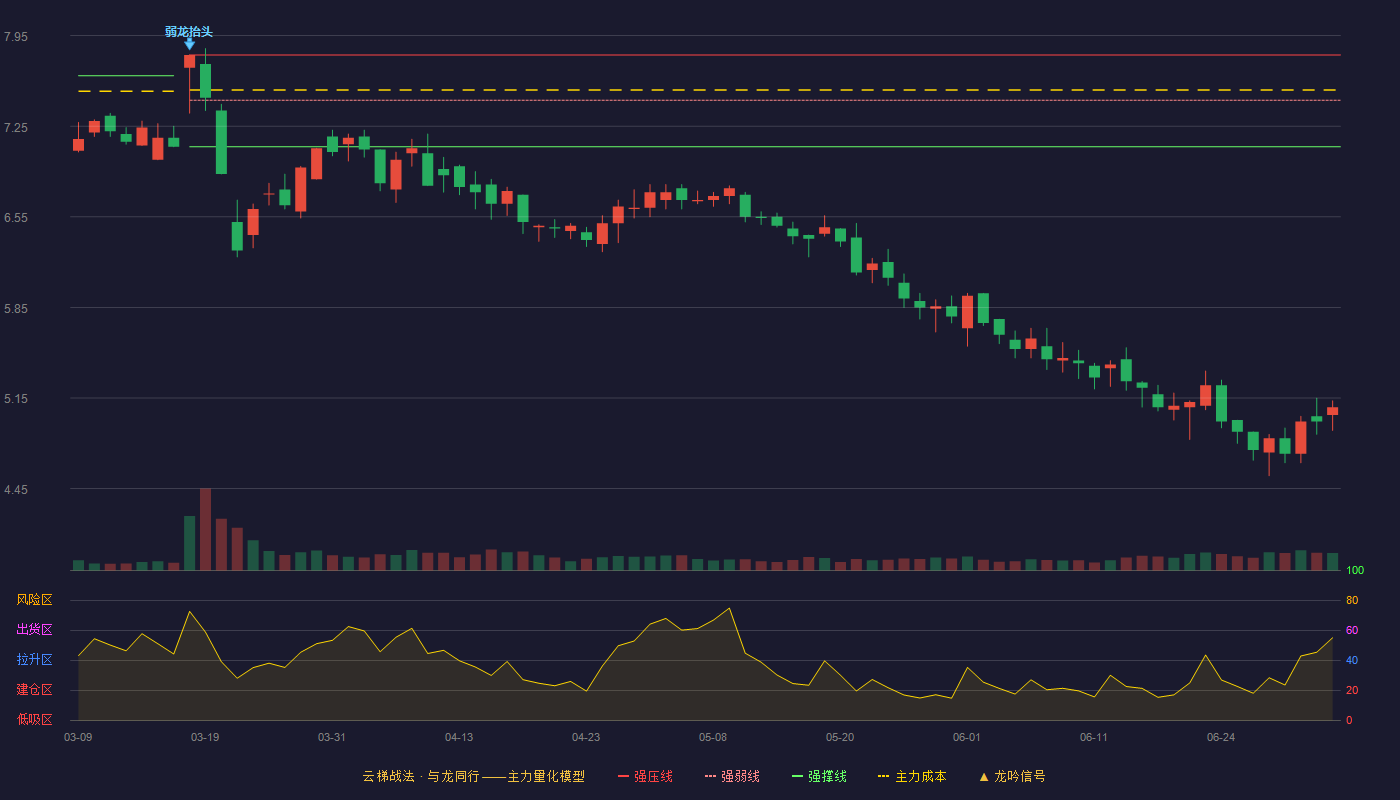The width and height of the screenshot is (1400, 800).
Task: Click the 6.55 price axis label
Action: [x=16, y=218]
